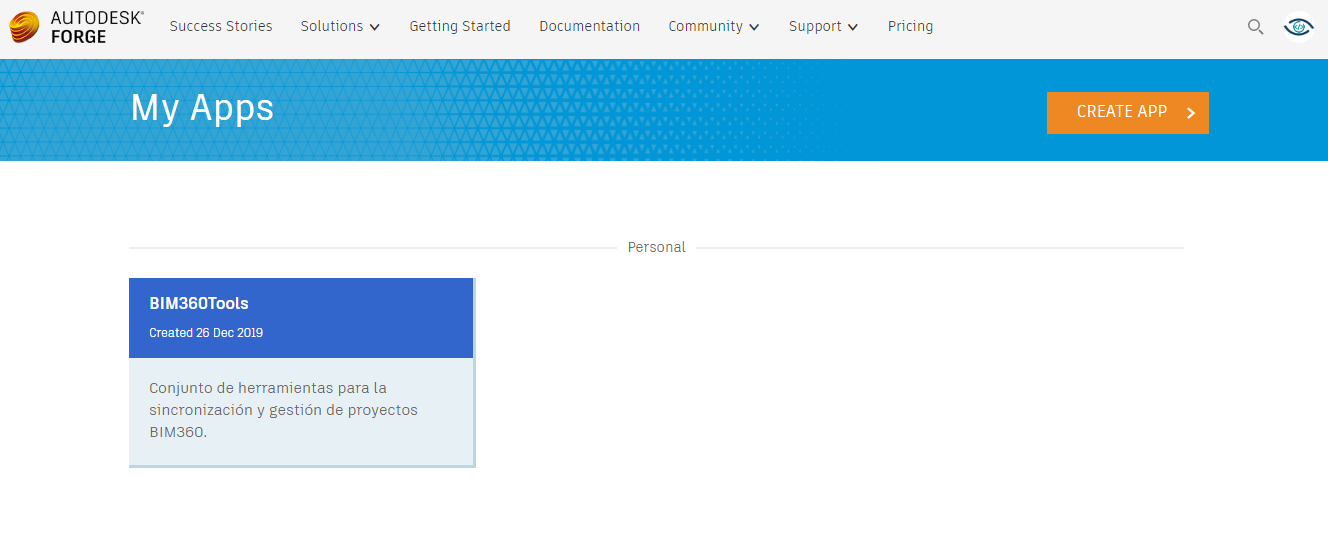Open the BIM360Tools app title
The image size is (1328, 552).
(199, 303)
